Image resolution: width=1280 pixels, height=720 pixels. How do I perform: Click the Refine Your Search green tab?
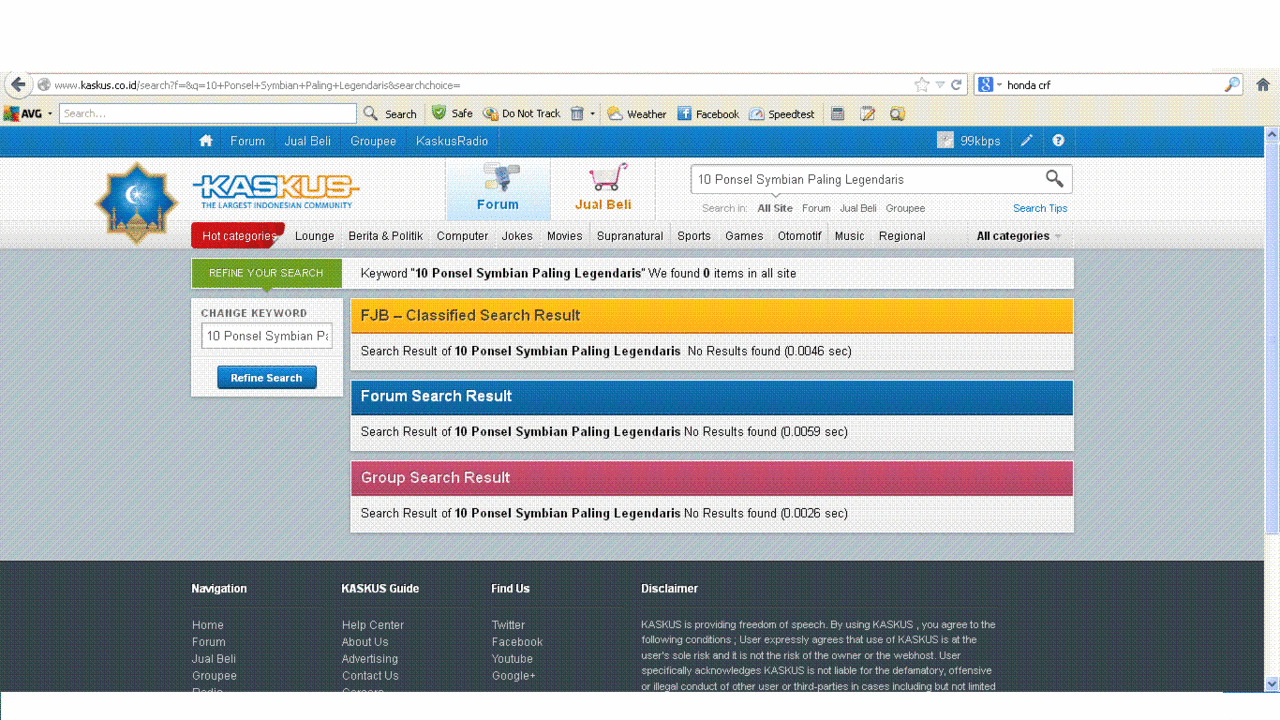coord(266,273)
